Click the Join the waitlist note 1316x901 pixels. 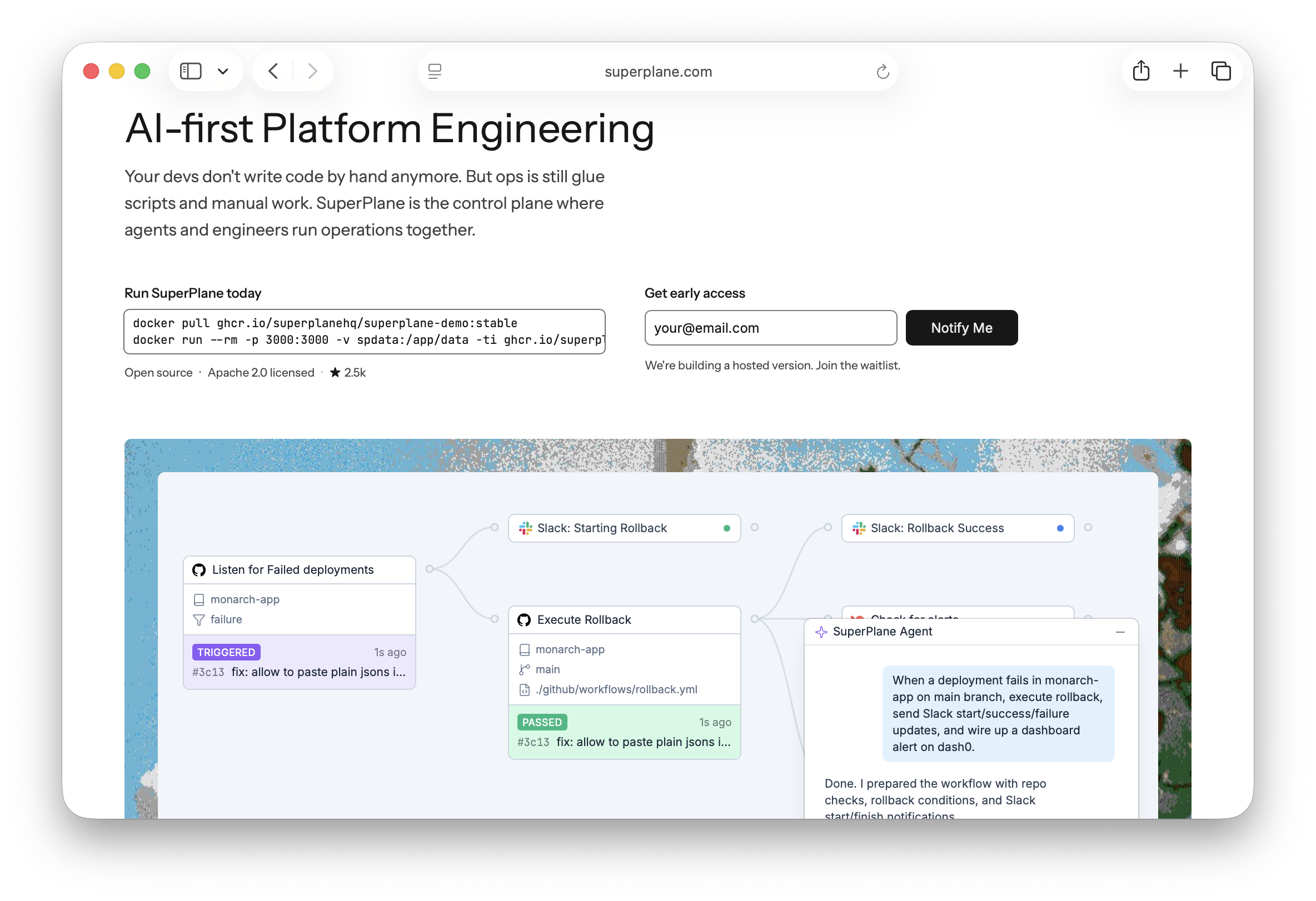[x=772, y=366]
